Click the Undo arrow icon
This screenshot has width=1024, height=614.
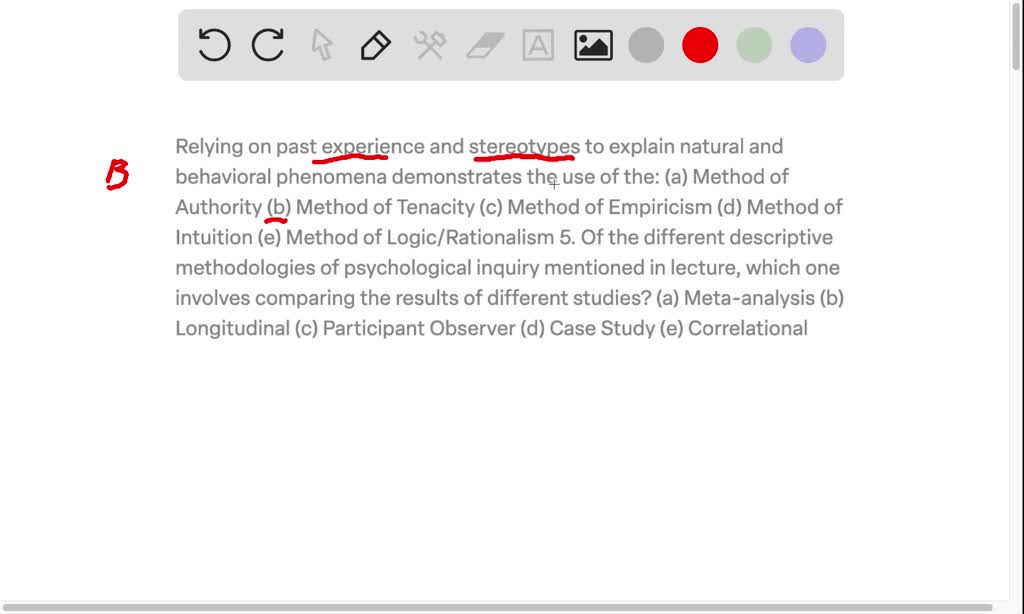coord(214,44)
